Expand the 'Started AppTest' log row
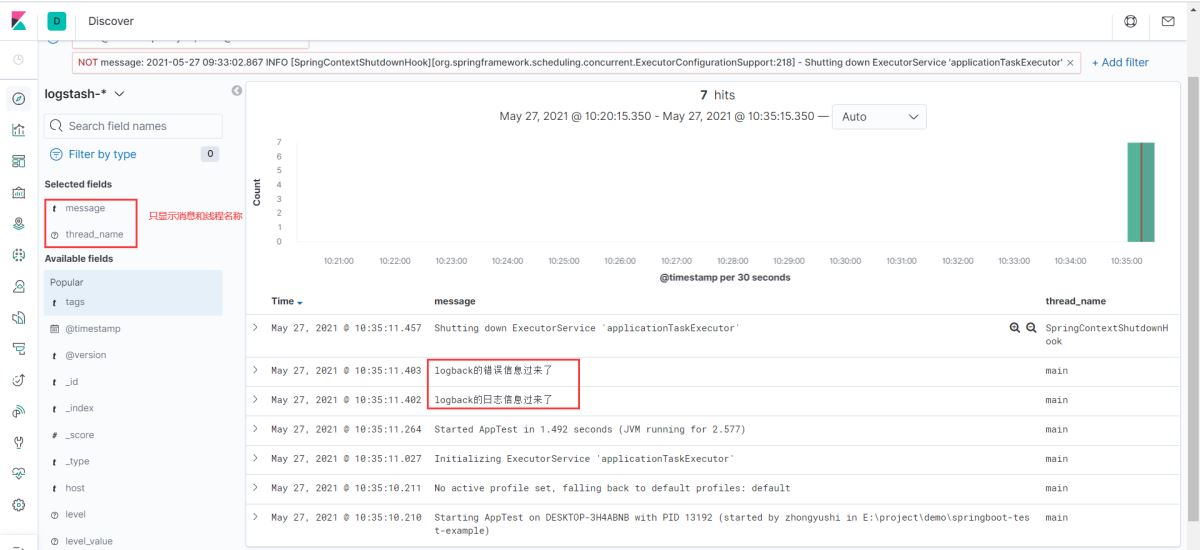 pos(255,429)
